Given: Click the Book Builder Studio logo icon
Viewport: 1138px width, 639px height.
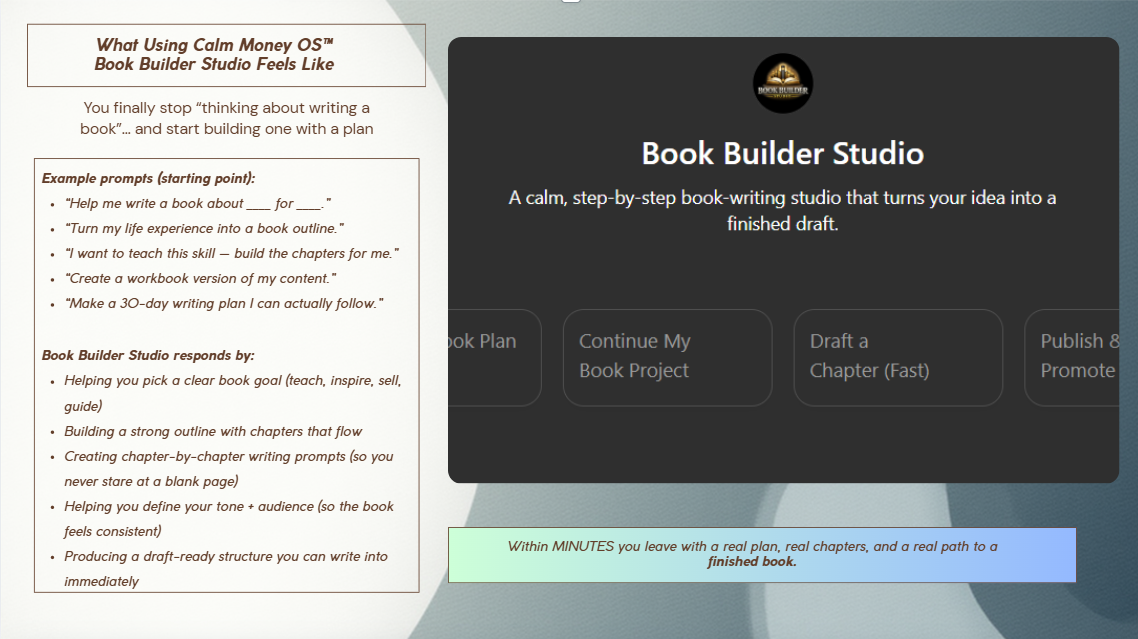Looking at the screenshot, I should (782, 83).
